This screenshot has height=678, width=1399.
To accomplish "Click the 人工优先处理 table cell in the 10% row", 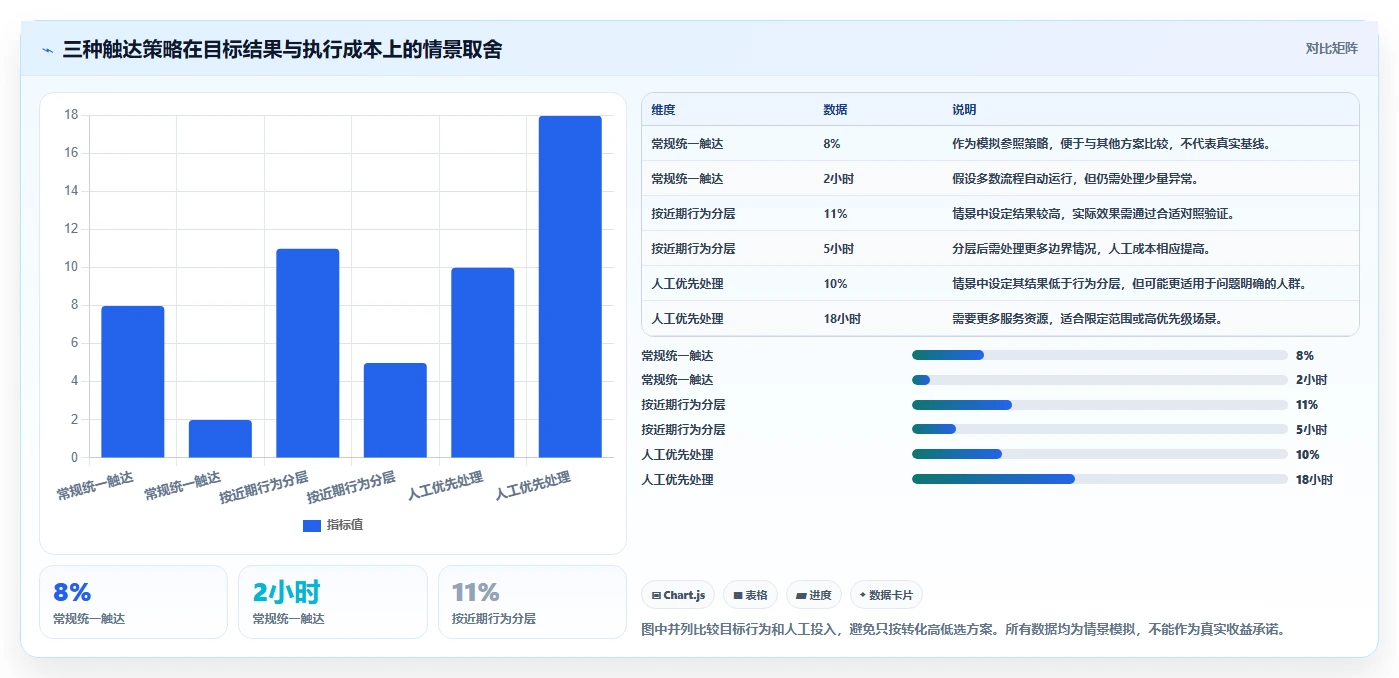I will 687,284.
